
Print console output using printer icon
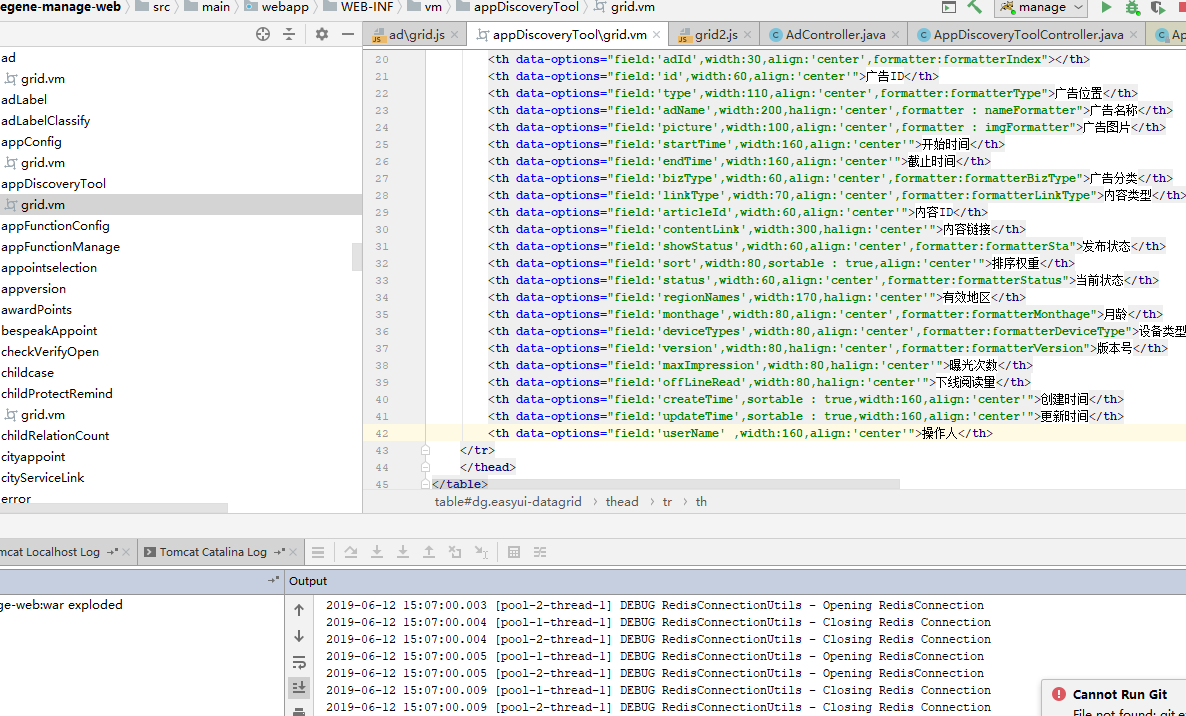(x=299, y=712)
